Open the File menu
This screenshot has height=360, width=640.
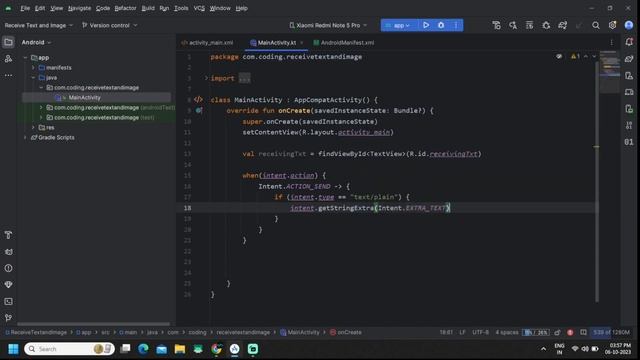25,8
